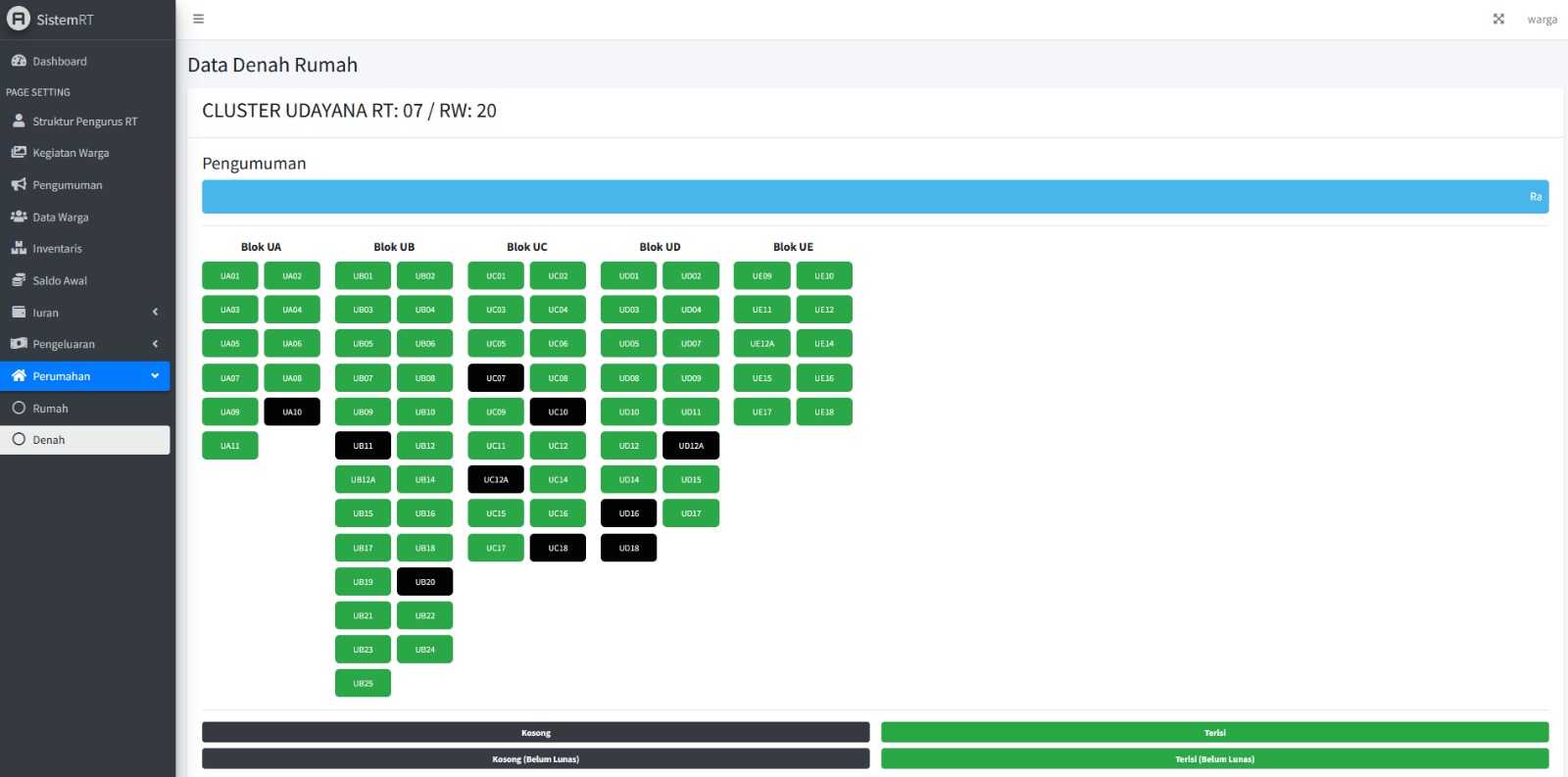Click the circle icon beside Denah
The image size is (1568, 777).
click(x=19, y=440)
